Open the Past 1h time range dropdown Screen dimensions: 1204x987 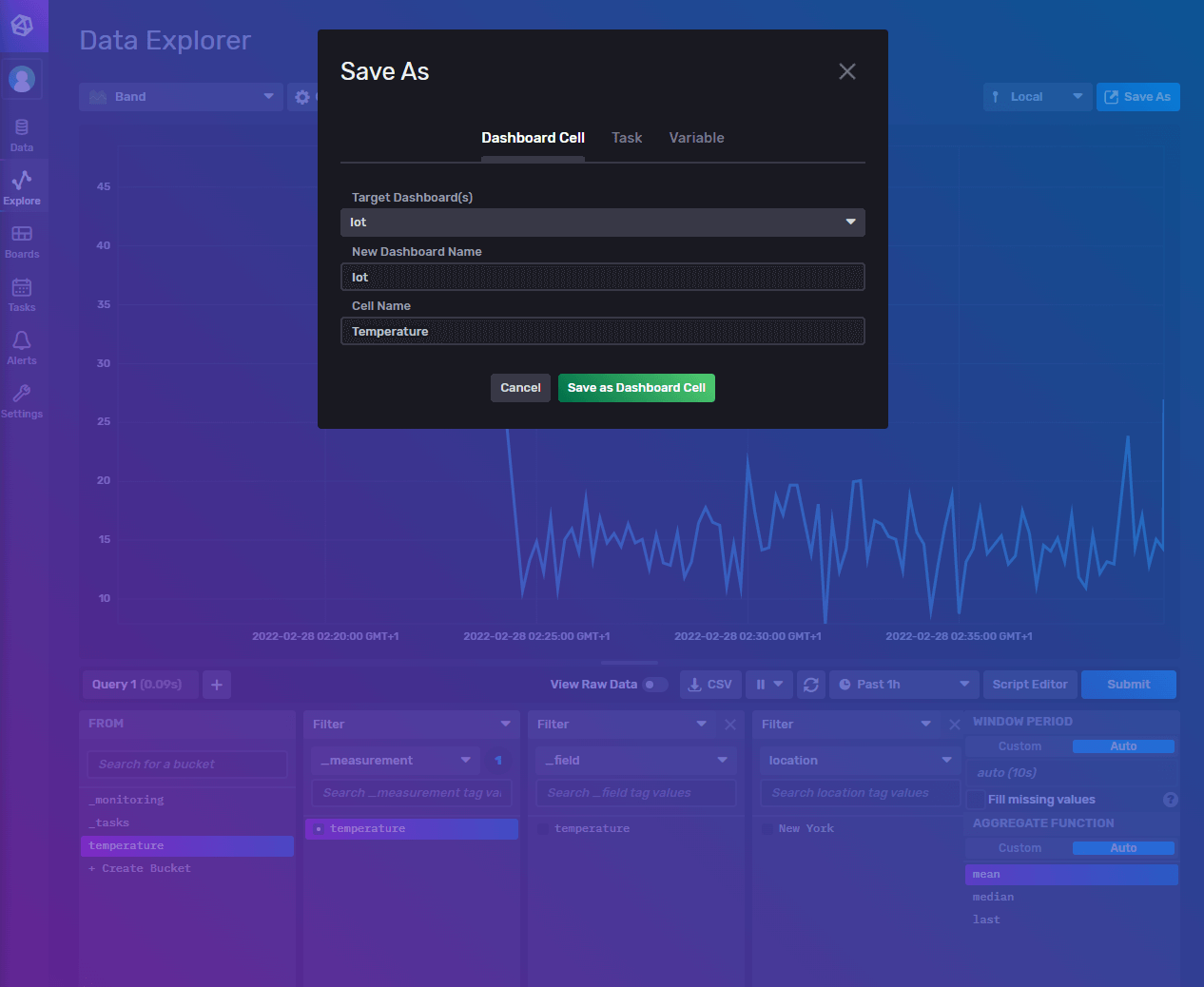[x=902, y=684]
